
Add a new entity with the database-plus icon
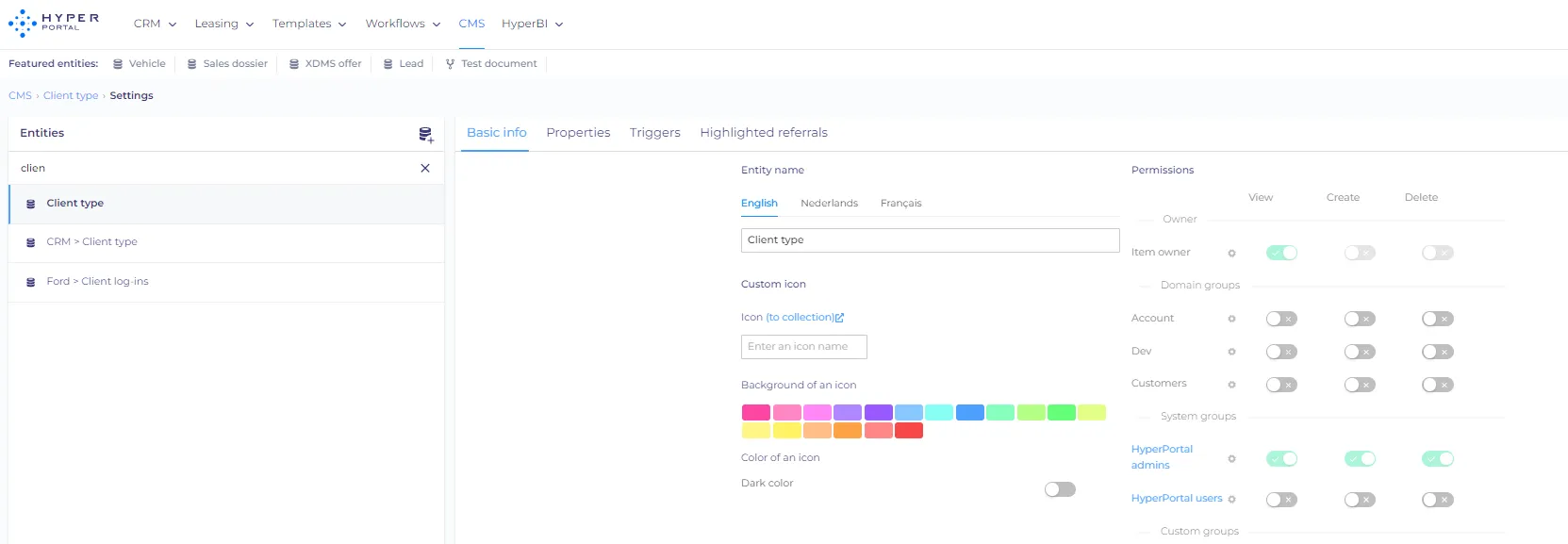(426, 135)
